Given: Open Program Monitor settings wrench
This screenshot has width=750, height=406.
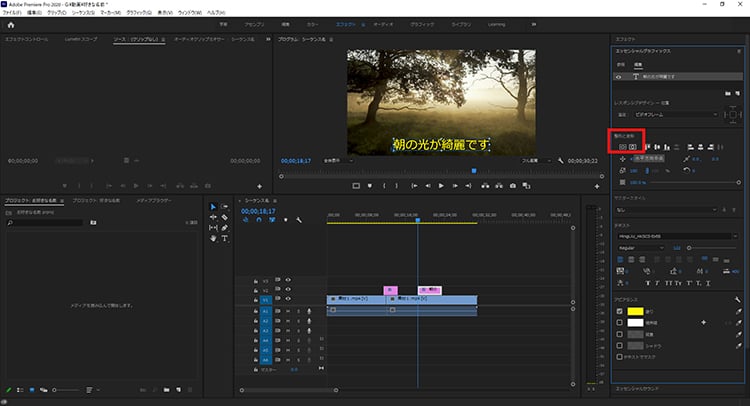Looking at the screenshot, I should 561,161.
